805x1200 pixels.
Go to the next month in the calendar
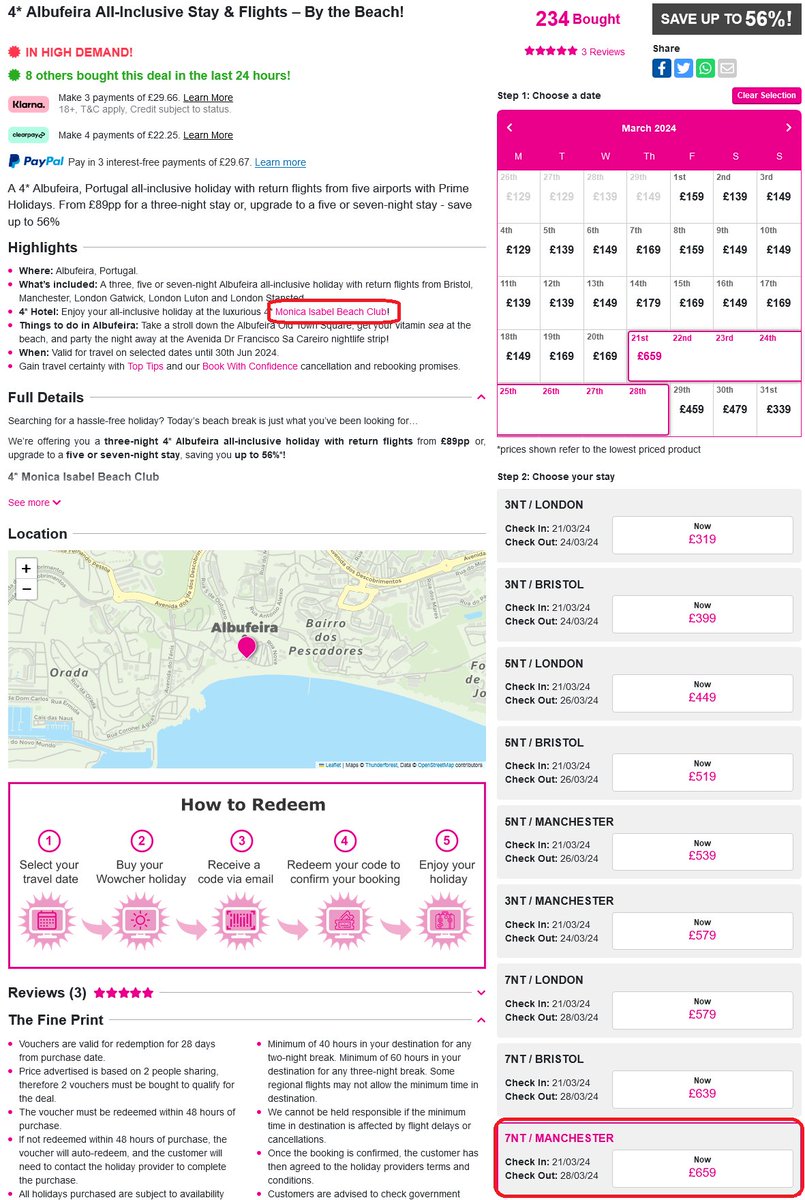[788, 128]
